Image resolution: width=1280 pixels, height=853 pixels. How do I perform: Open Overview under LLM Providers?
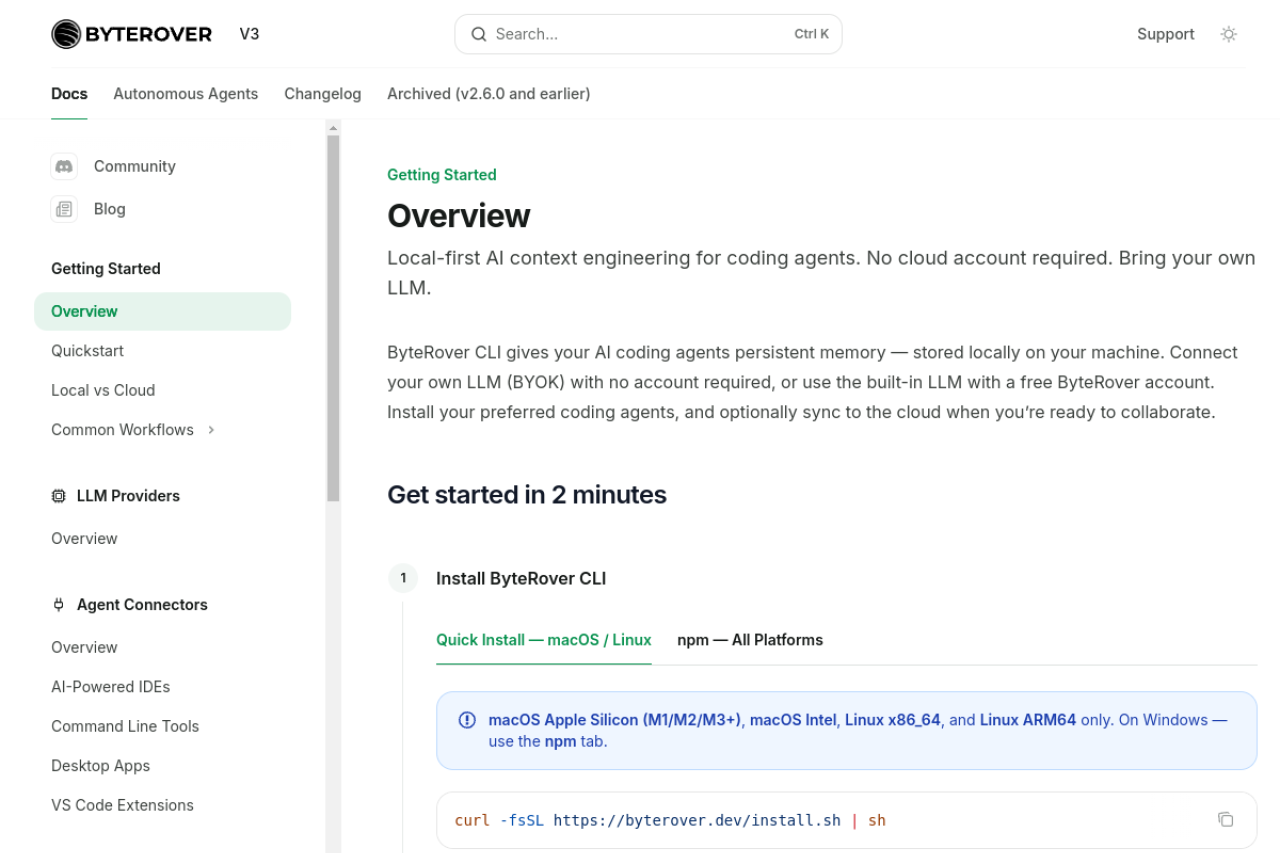[84, 539]
